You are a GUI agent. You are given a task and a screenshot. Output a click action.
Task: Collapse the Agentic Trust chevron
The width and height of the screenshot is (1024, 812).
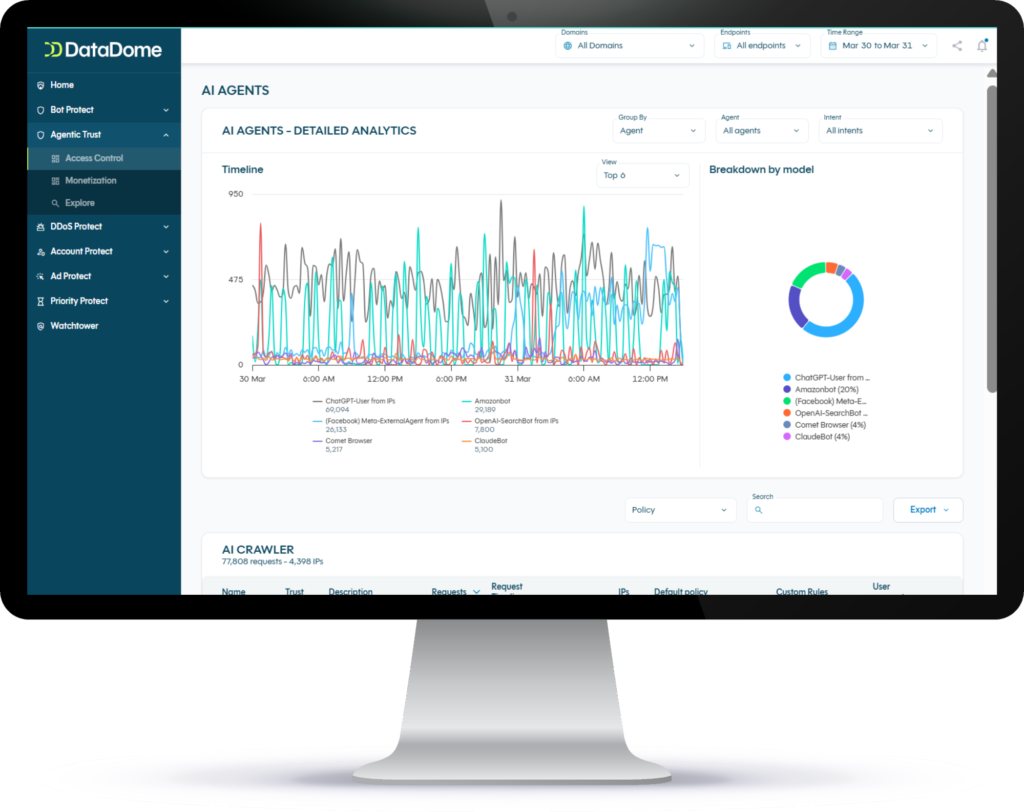click(x=166, y=135)
